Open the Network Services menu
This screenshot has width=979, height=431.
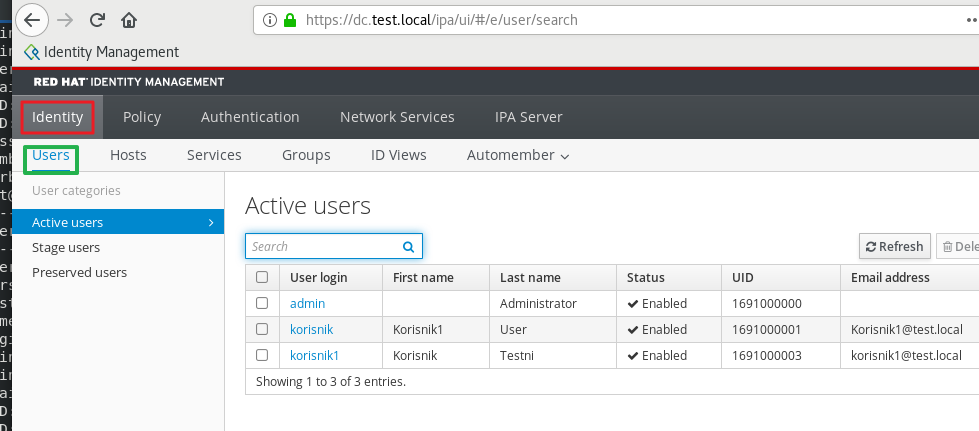coord(397,117)
